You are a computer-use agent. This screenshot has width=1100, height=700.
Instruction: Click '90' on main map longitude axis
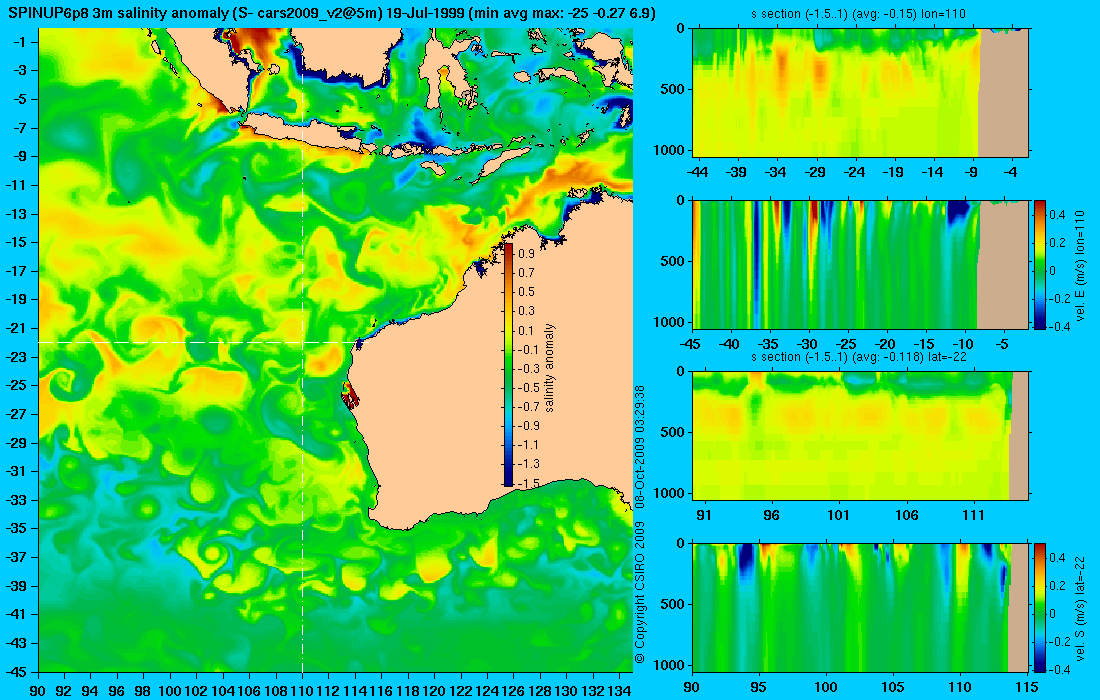click(x=39, y=690)
